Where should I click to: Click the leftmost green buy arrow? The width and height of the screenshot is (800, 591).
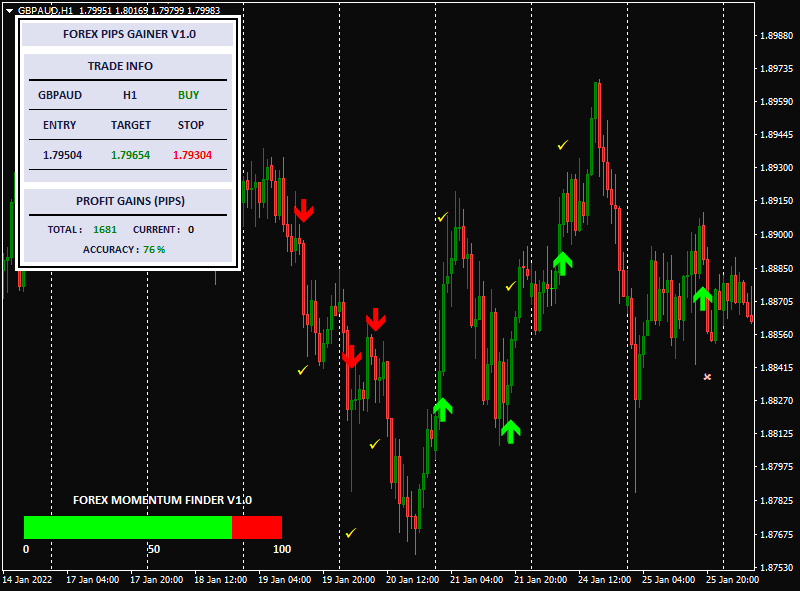pos(443,408)
